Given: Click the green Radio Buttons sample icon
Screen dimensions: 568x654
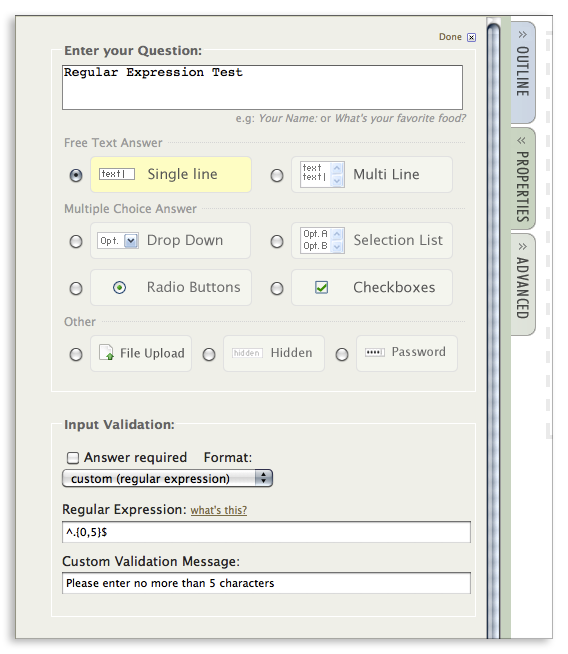Looking at the screenshot, I should pyautogui.click(x=119, y=287).
